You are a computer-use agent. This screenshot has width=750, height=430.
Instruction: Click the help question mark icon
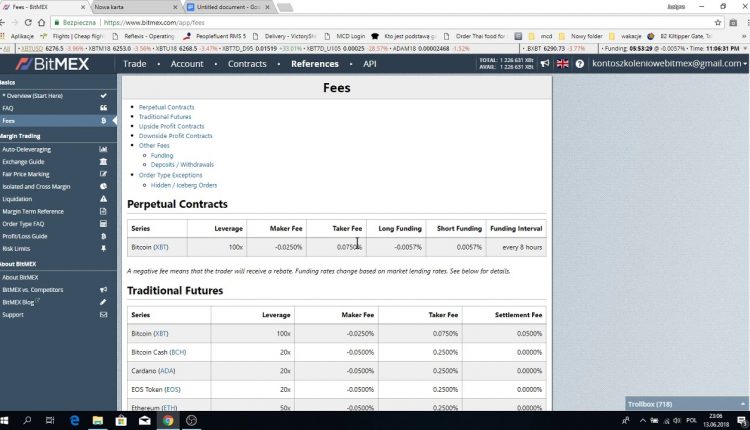click(580, 64)
